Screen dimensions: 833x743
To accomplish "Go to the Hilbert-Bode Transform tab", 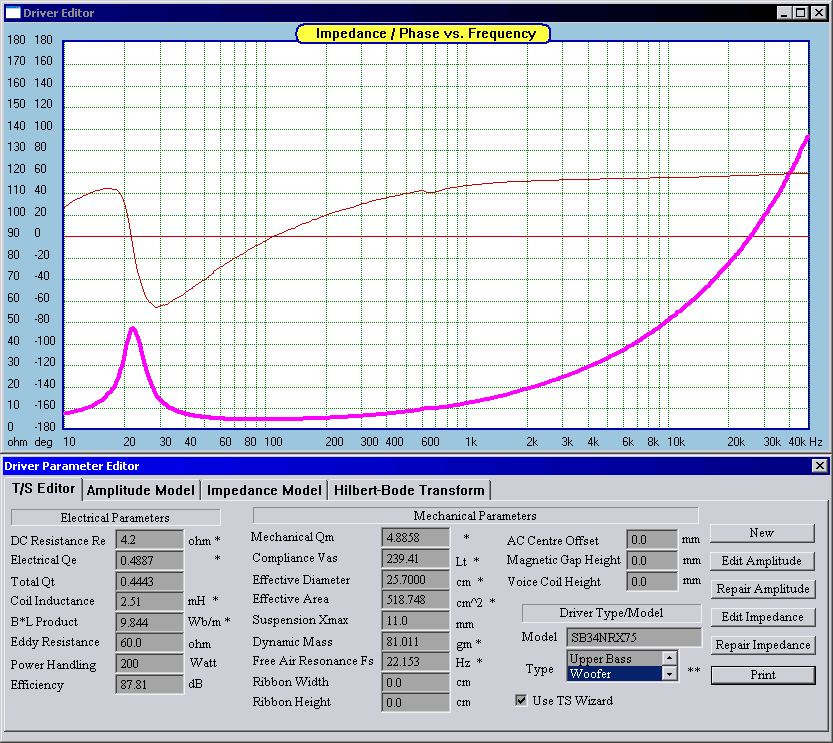I will click(x=409, y=490).
